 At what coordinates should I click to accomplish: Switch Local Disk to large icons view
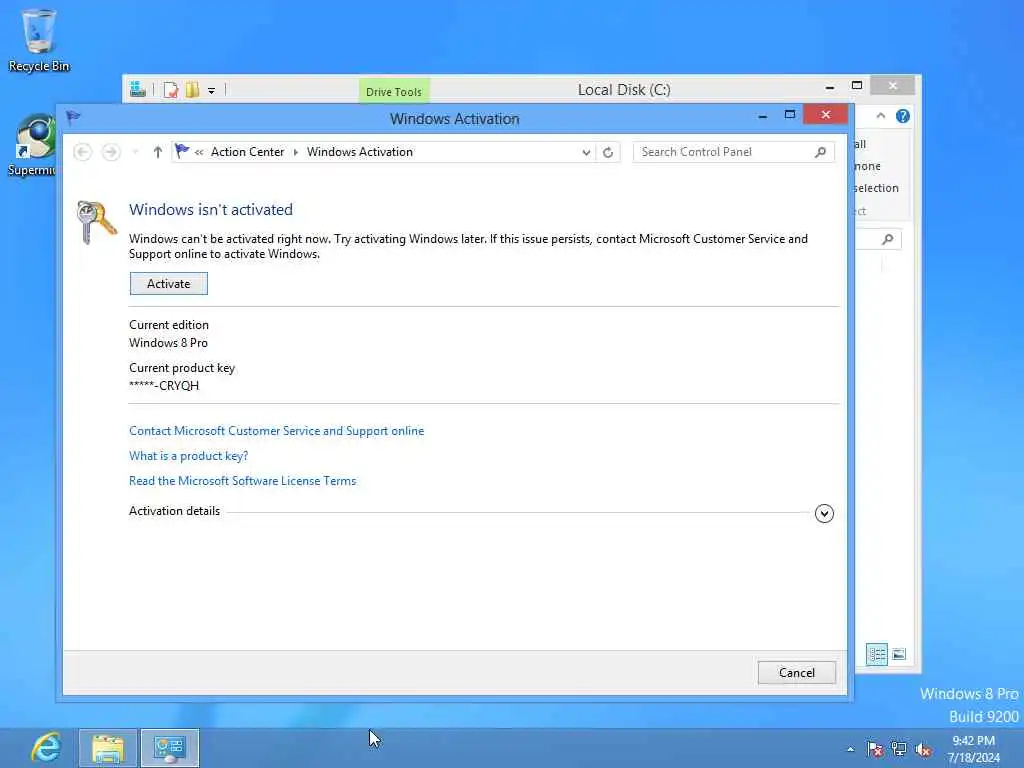click(x=899, y=654)
